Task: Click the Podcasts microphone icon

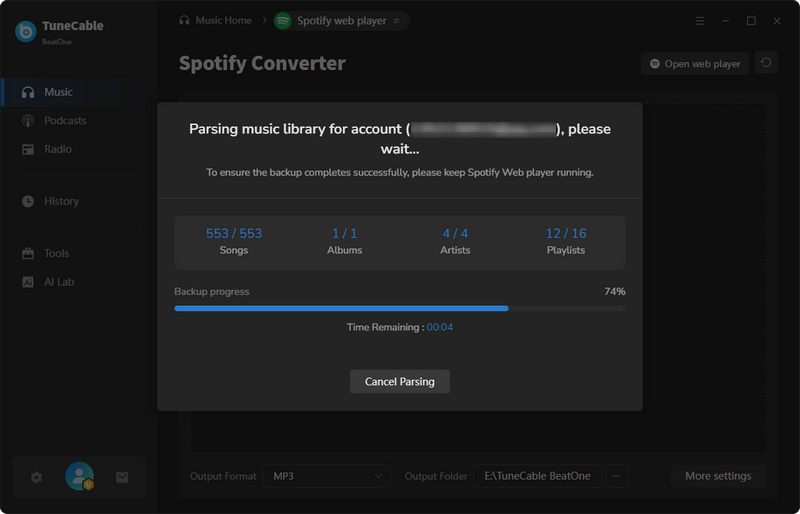Action: (28, 121)
